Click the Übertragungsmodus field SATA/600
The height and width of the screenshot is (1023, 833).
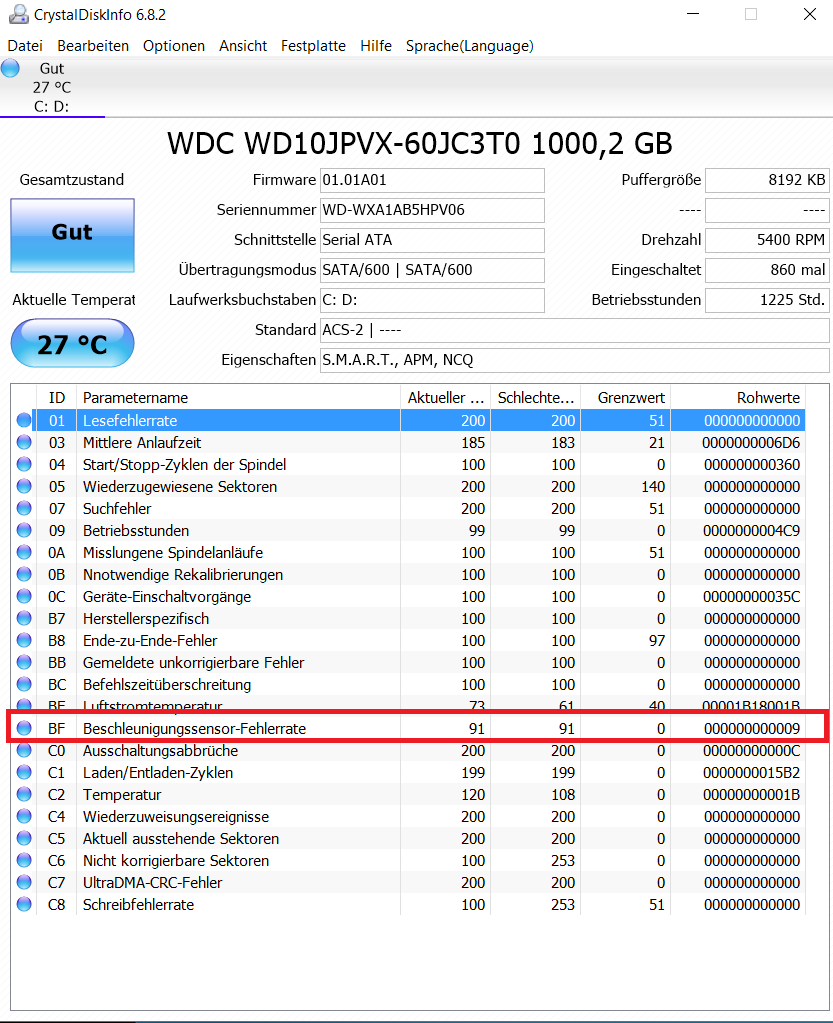(432, 270)
